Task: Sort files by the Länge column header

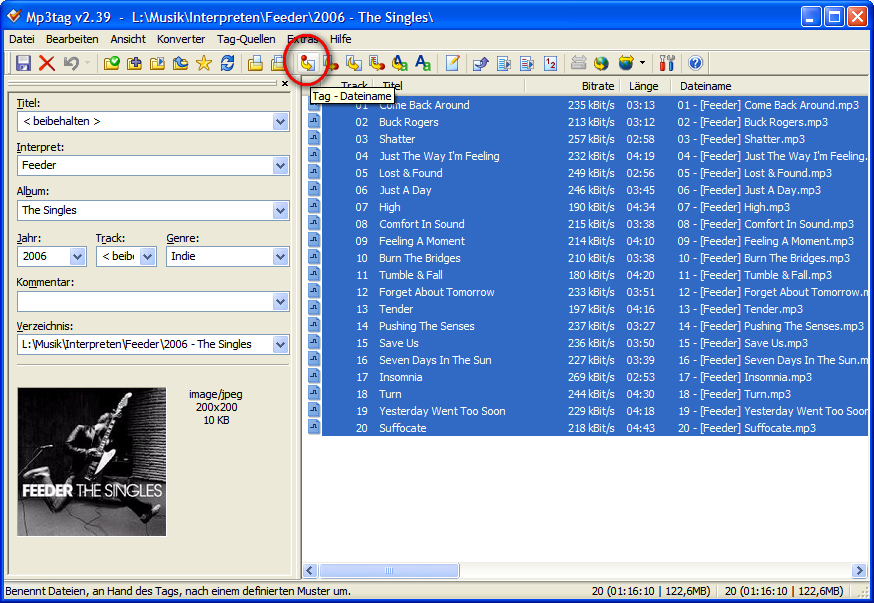Action: tap(643, 86)
